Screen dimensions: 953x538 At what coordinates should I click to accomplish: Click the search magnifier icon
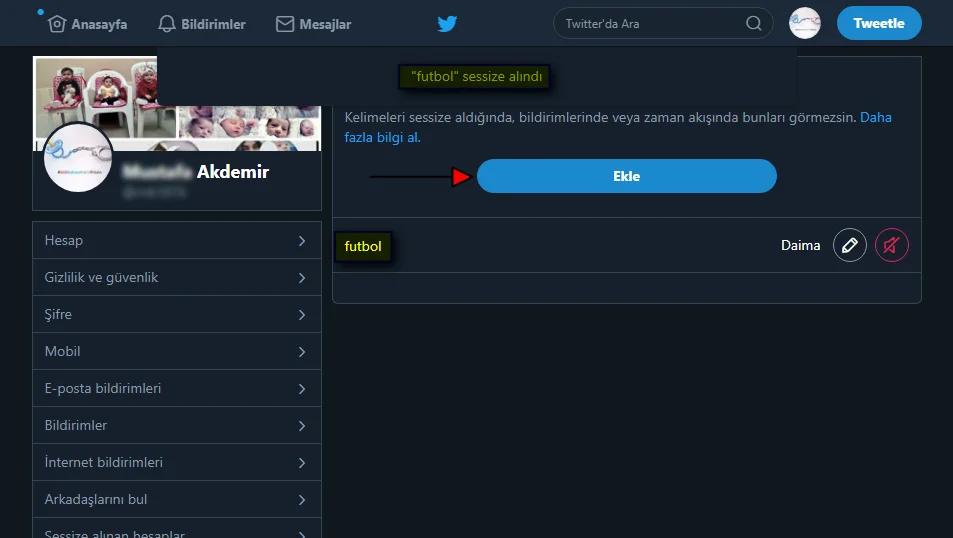pyautogui.click(x=753, y=23)
